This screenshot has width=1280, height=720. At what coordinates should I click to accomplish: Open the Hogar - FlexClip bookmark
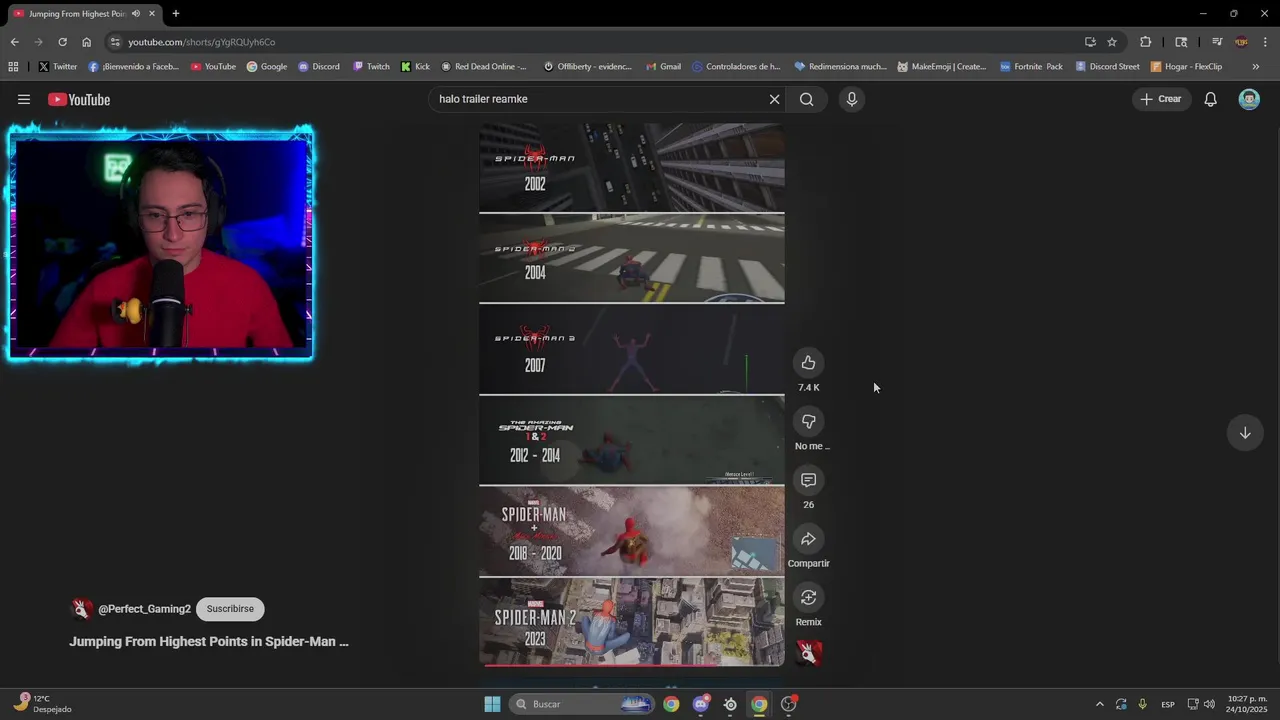(x=1186, y=67)
